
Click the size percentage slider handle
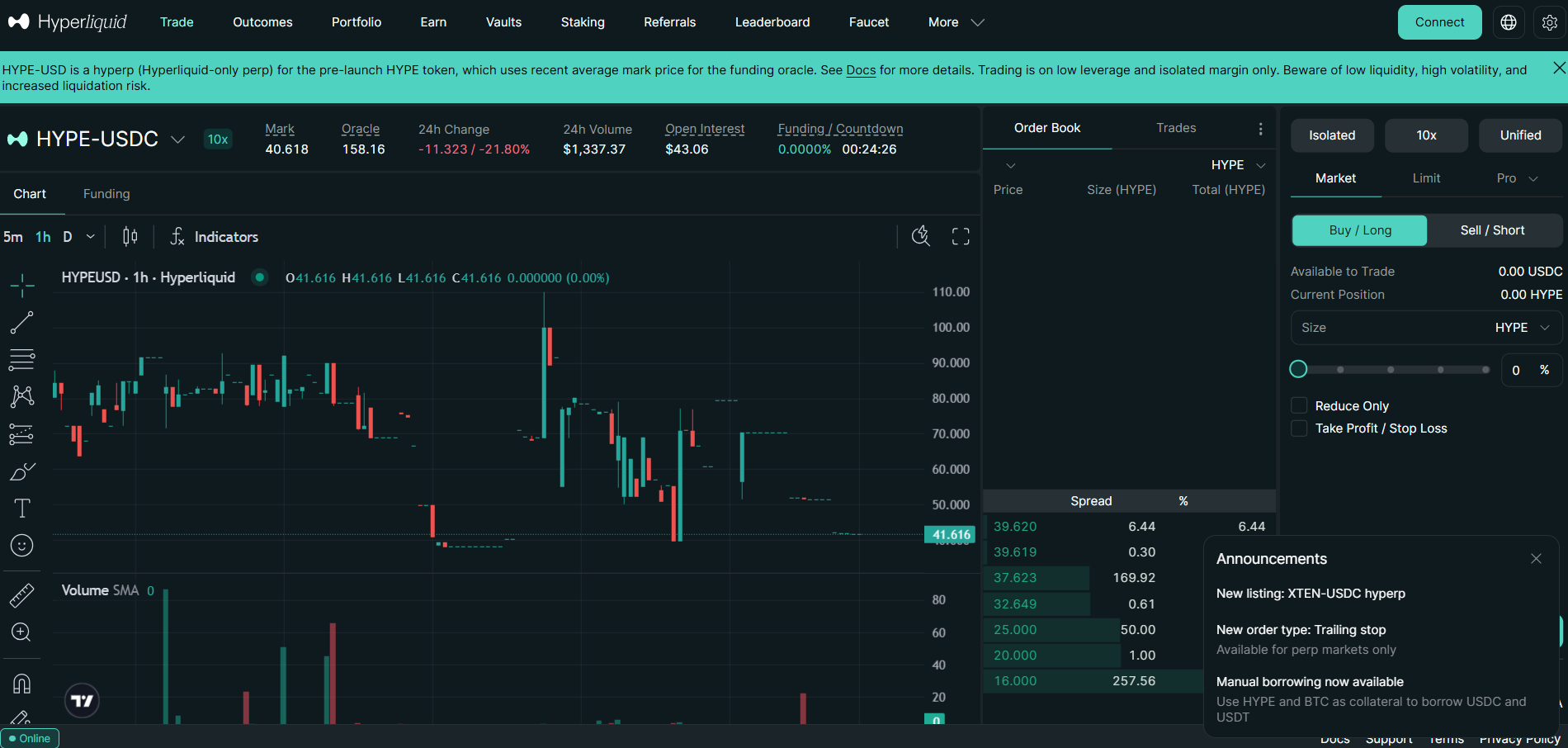coord(1298,369)
